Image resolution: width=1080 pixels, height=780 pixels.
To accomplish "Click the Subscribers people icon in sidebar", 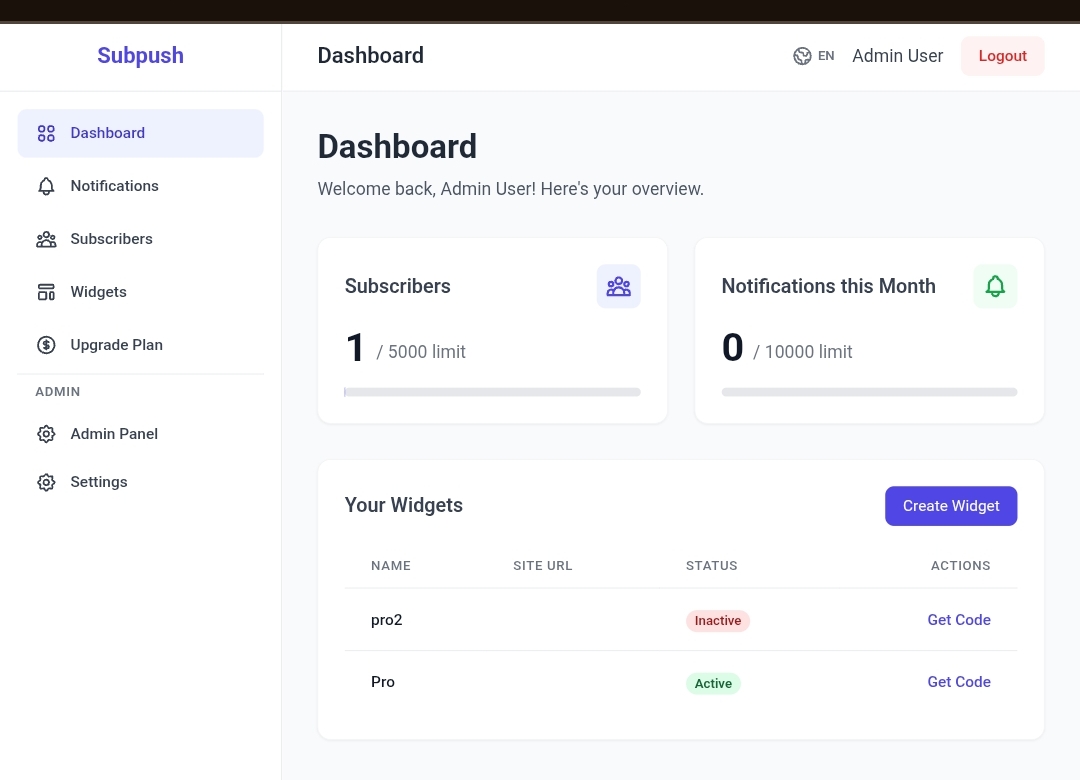I will [46, 239].
